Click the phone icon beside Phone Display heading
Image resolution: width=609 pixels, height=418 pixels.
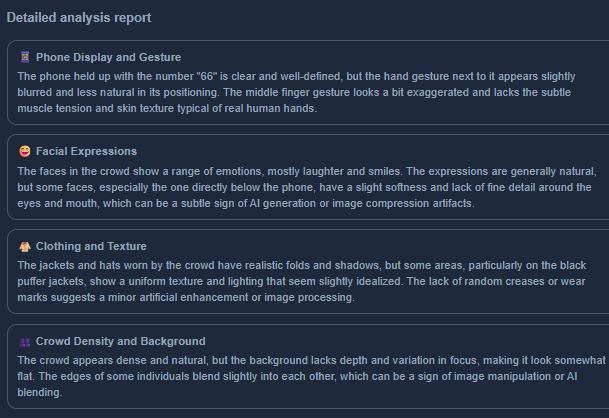pyautogui.click(x=24, y=57)
